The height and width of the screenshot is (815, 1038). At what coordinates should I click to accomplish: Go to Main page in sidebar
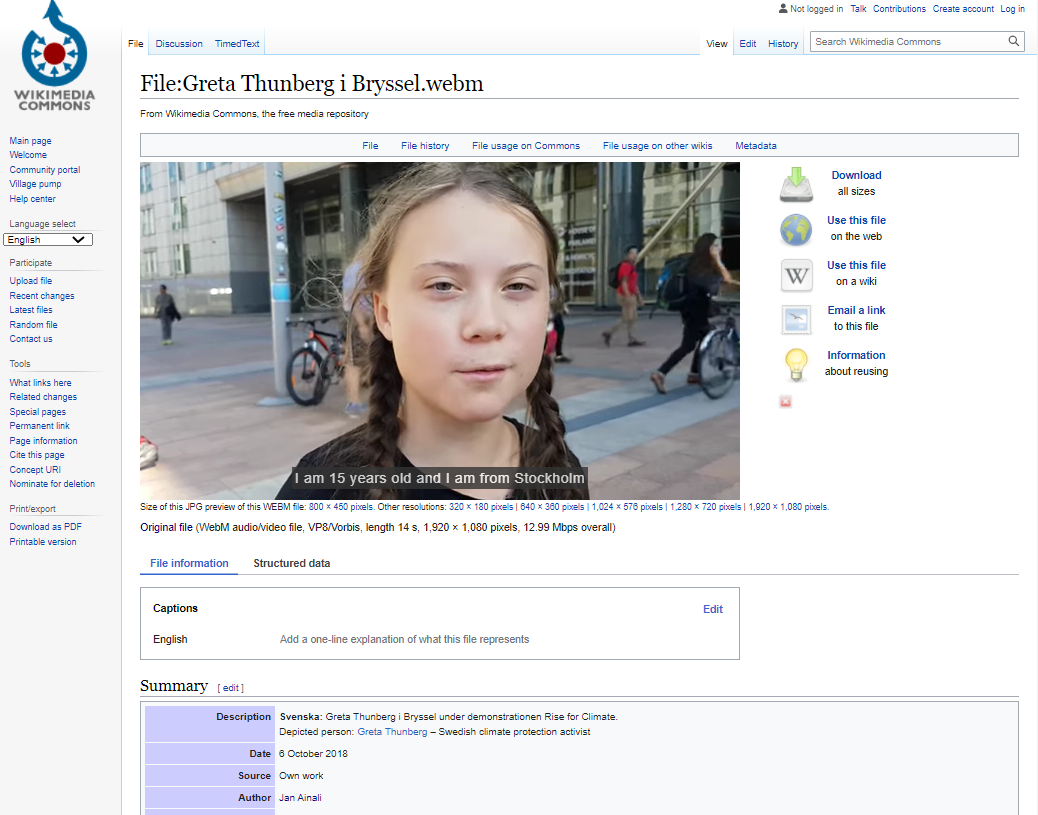(30, 141)
